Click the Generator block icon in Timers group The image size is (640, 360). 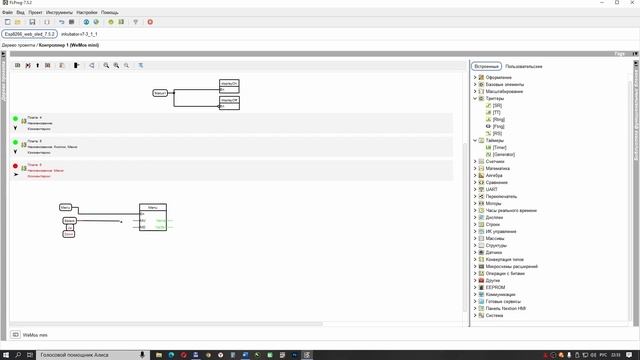pyautogui.click(x=489, y=154)
